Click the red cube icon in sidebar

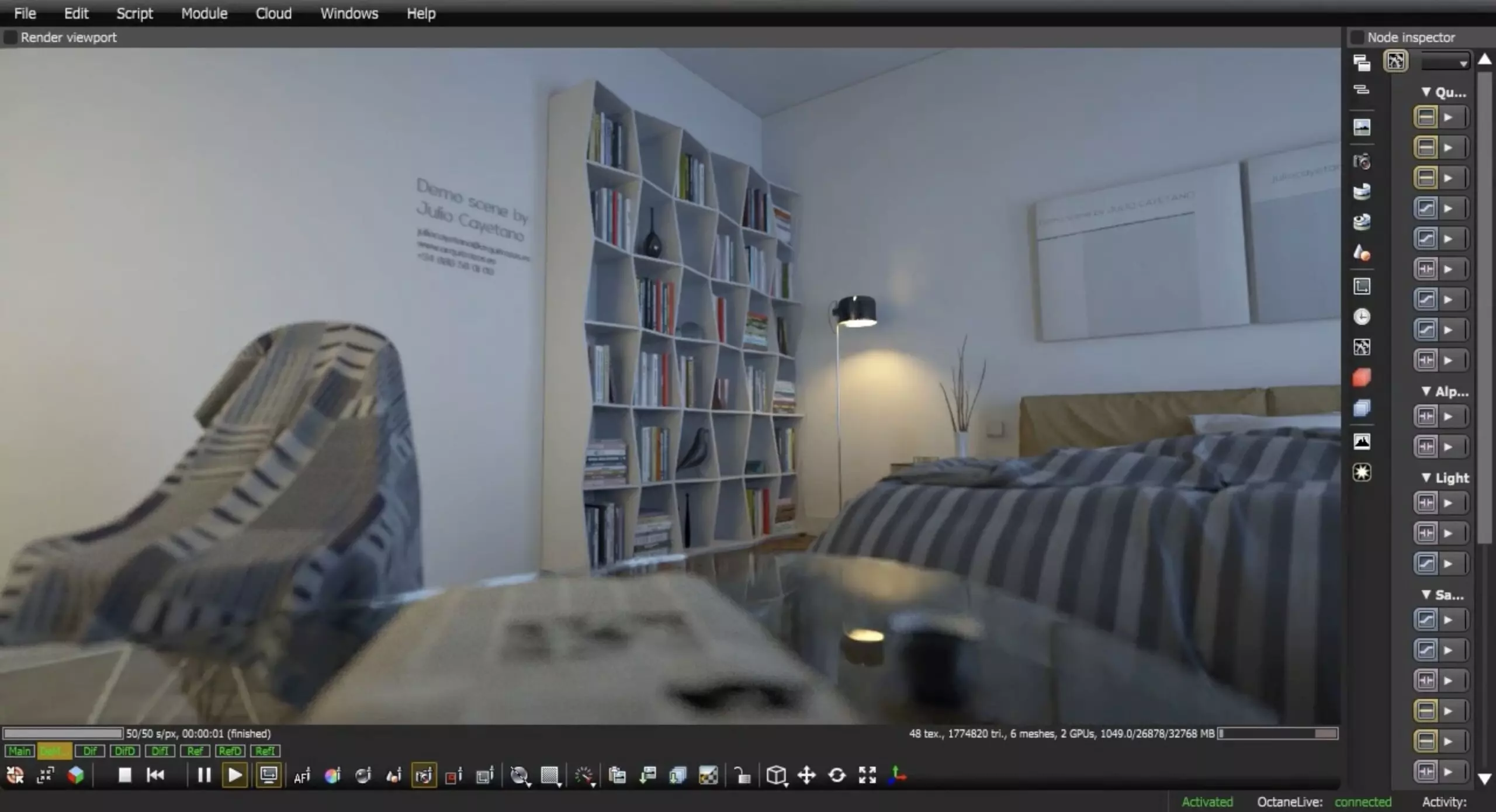1362,378
